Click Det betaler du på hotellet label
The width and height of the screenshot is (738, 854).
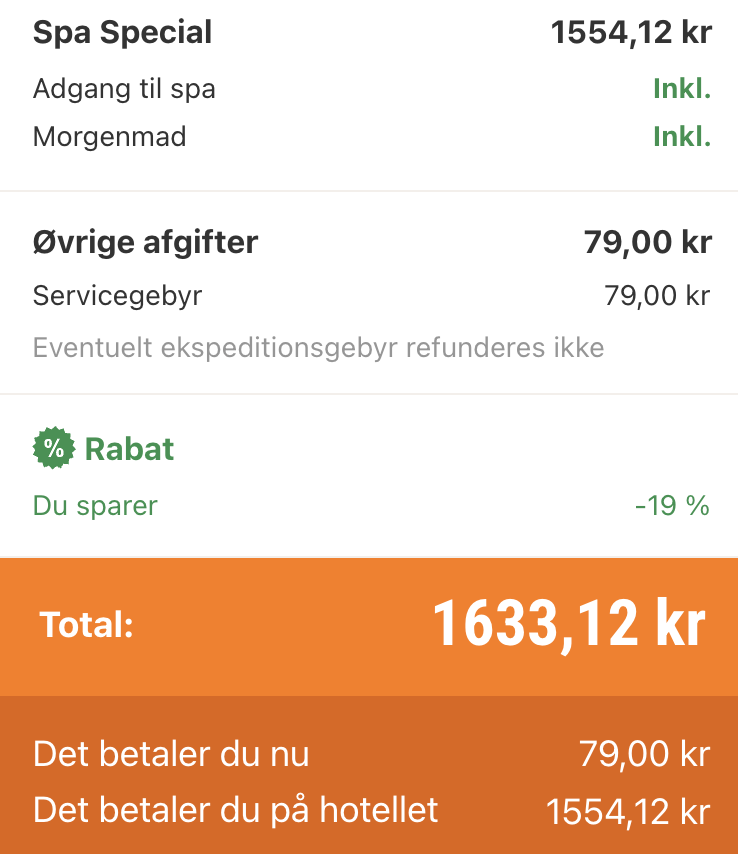[x=235, y=810]
